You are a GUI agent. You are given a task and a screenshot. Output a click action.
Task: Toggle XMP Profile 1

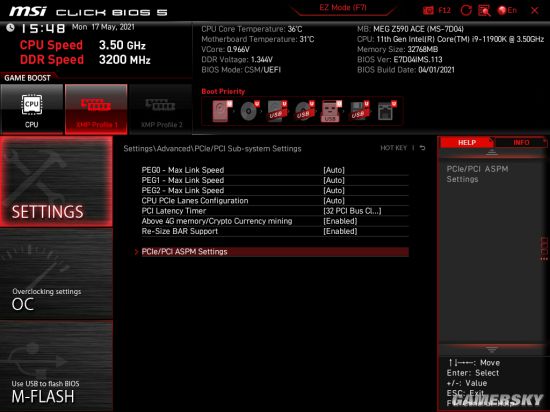tap(96, 109)
